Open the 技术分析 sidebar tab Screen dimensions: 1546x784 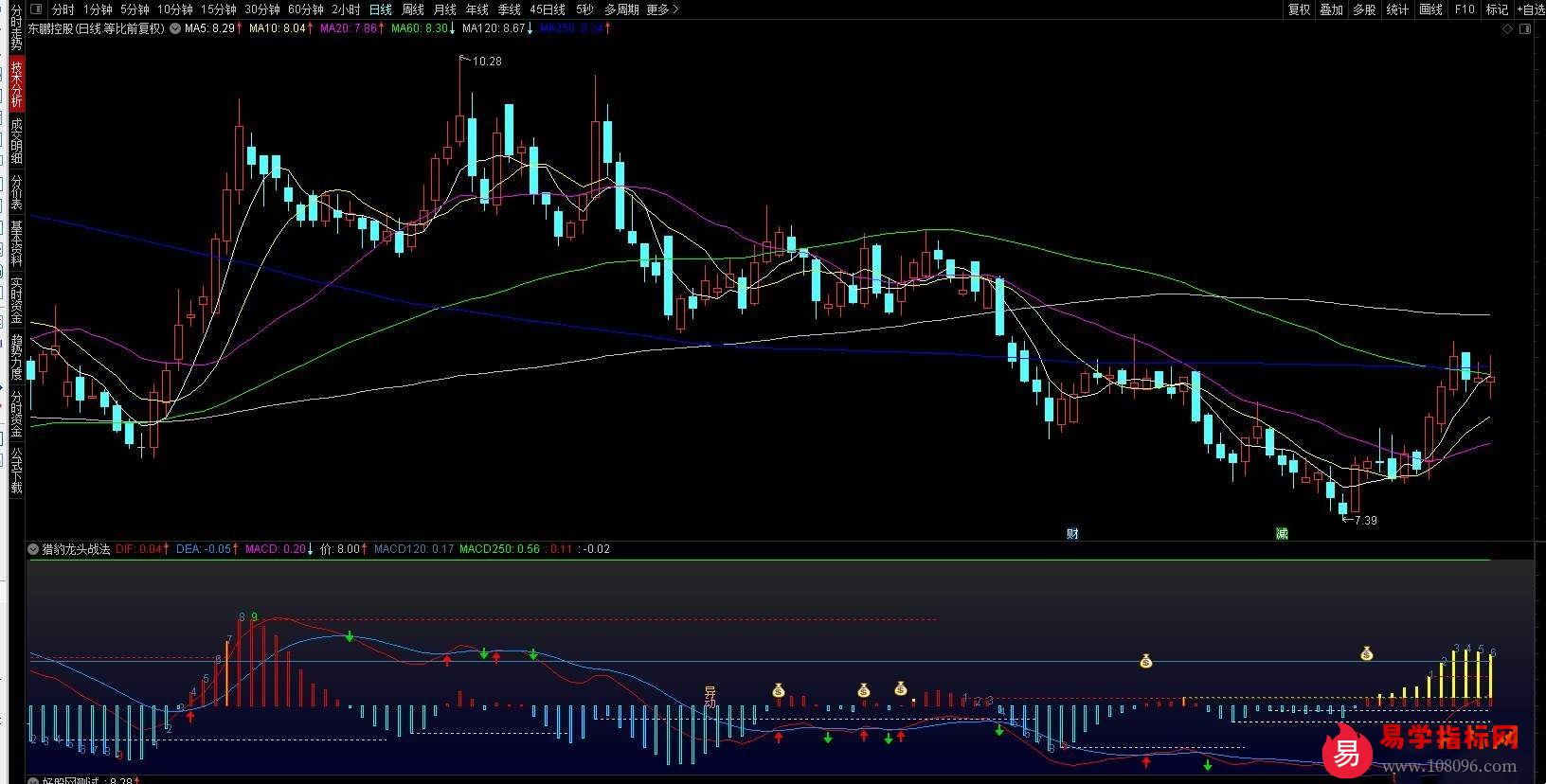coord(16,83)
